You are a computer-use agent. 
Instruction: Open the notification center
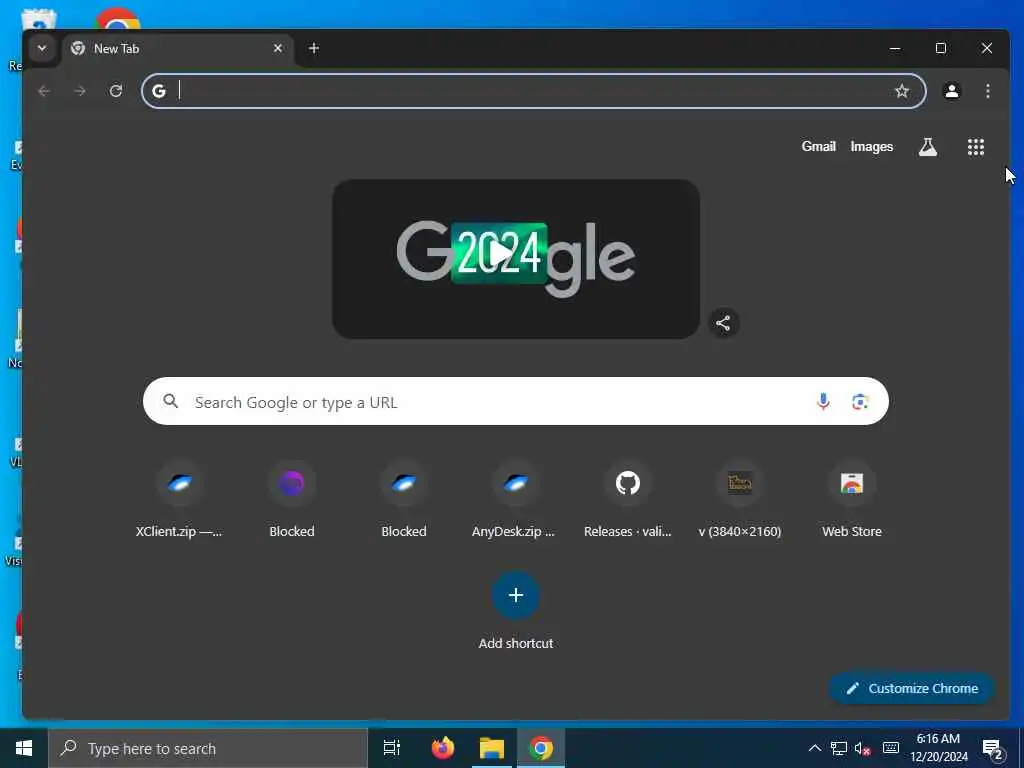pos(993,750)
